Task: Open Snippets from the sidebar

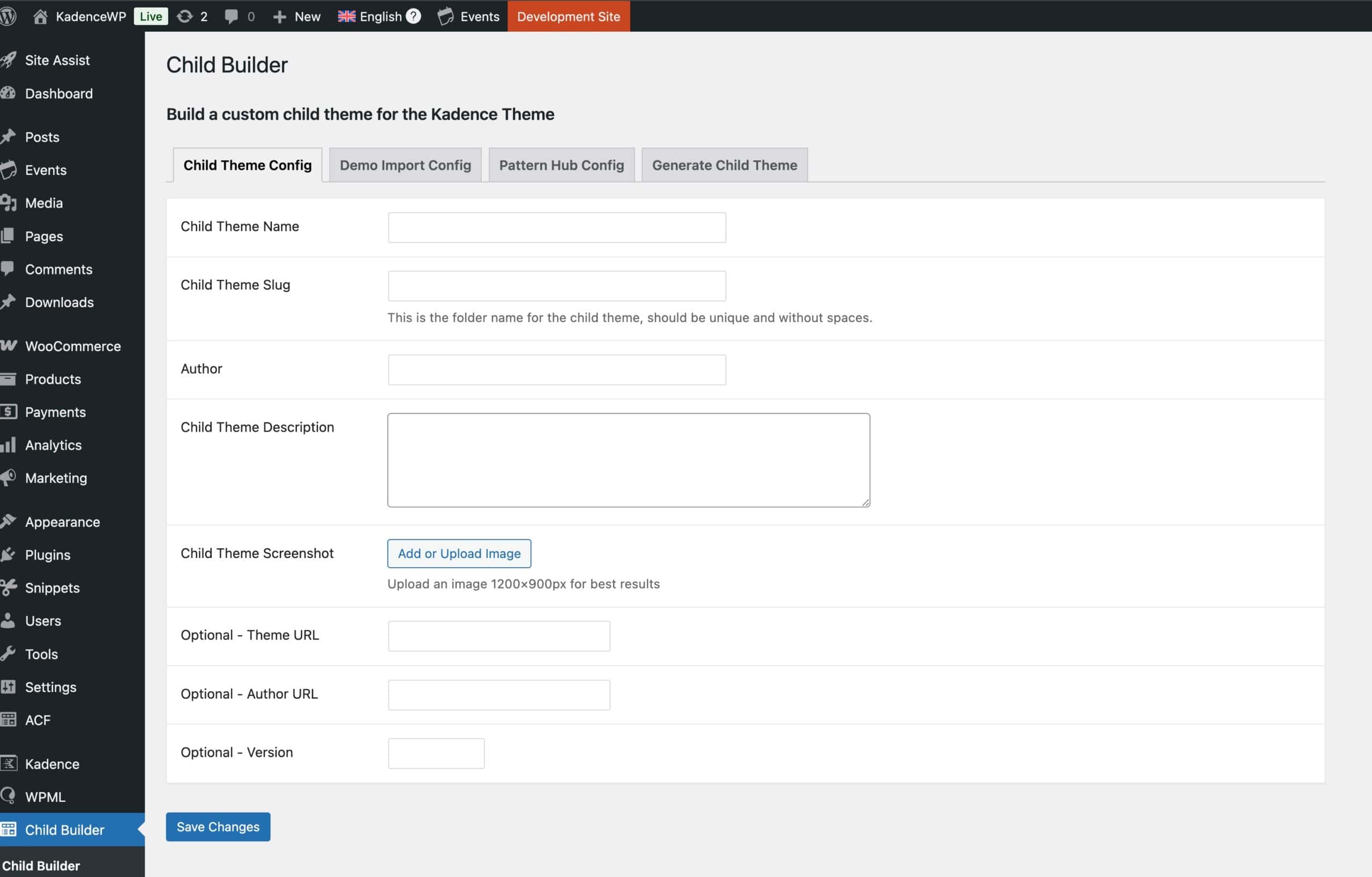Action: pos(53,588)
